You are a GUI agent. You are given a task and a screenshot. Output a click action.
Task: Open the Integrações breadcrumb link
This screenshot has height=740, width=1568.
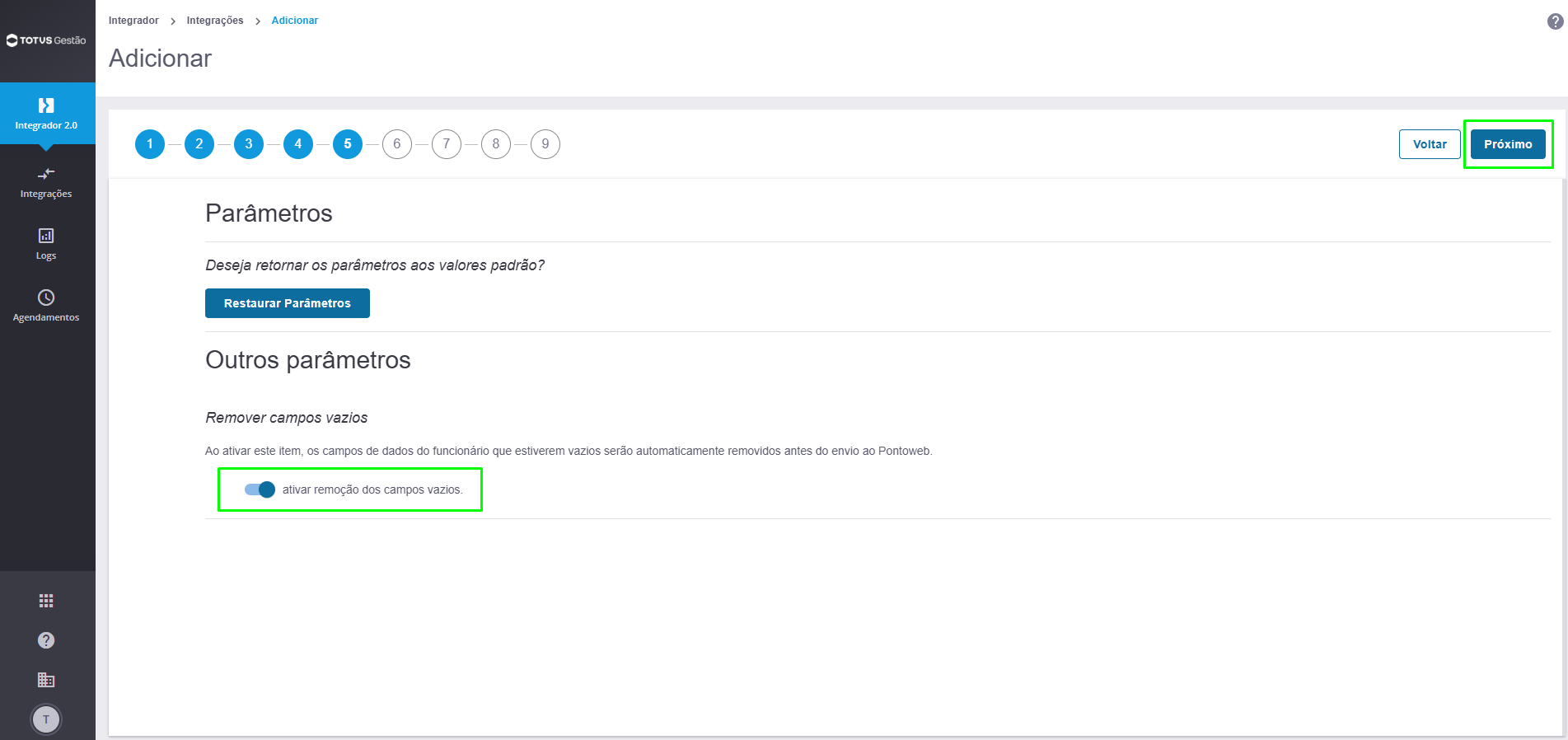[215, 21]
